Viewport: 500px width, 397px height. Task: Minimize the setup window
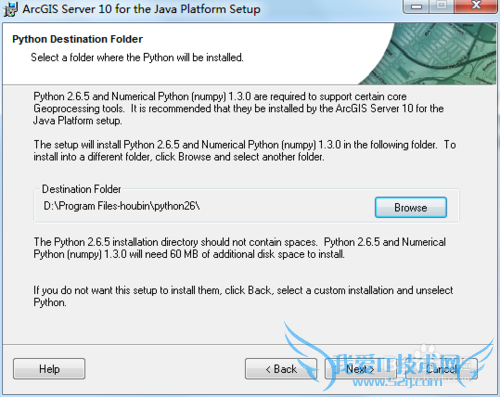pyautogui.click(x=416, y=6)
